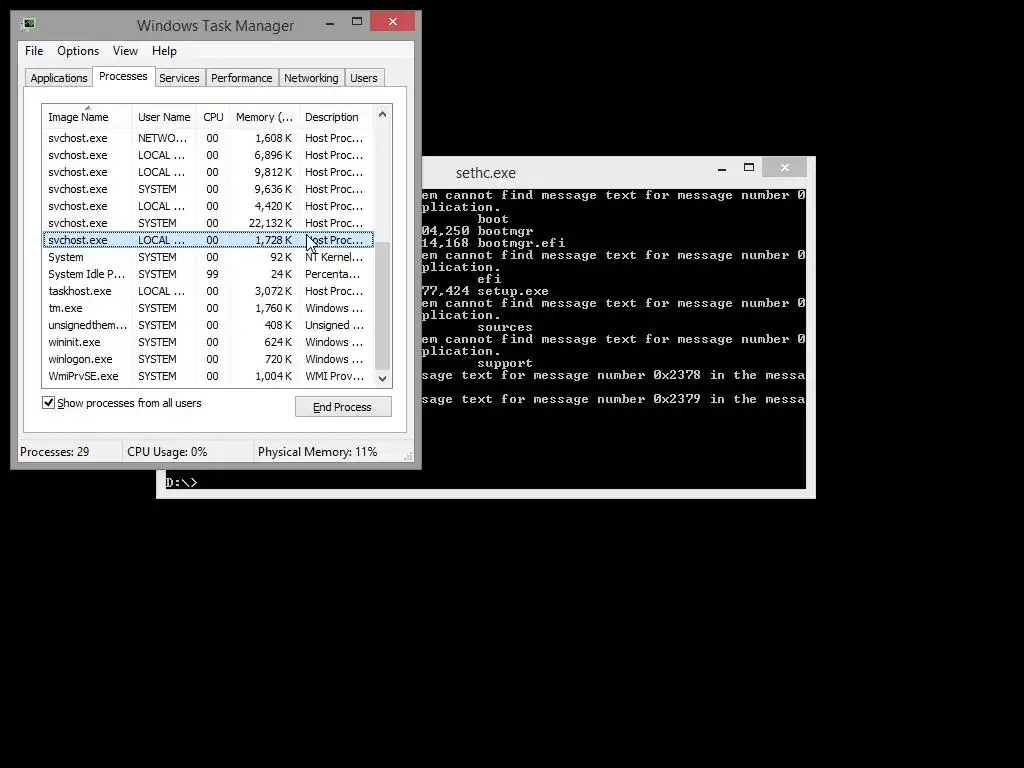Click the D:\> prompt in sethc.exe console

181,483
